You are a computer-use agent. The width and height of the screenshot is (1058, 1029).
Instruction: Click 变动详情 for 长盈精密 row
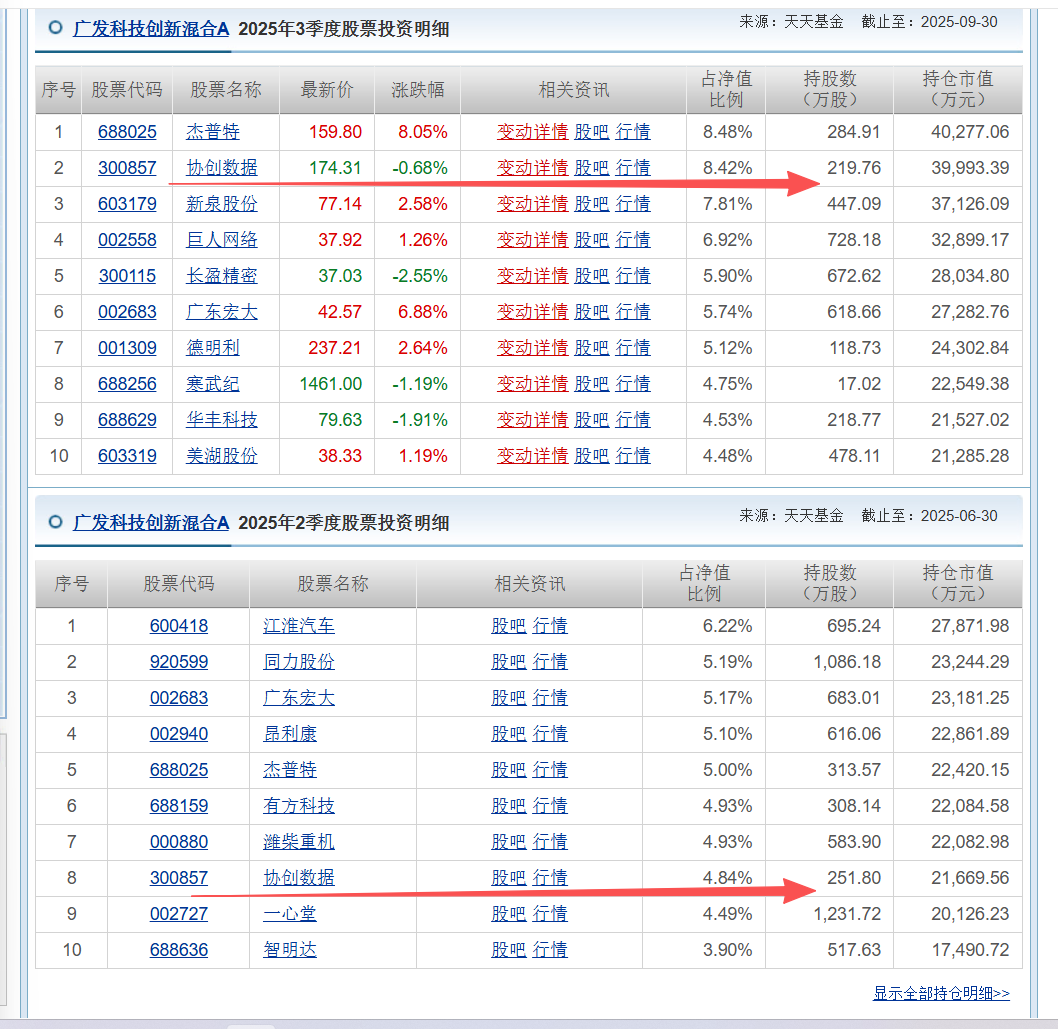532,276
